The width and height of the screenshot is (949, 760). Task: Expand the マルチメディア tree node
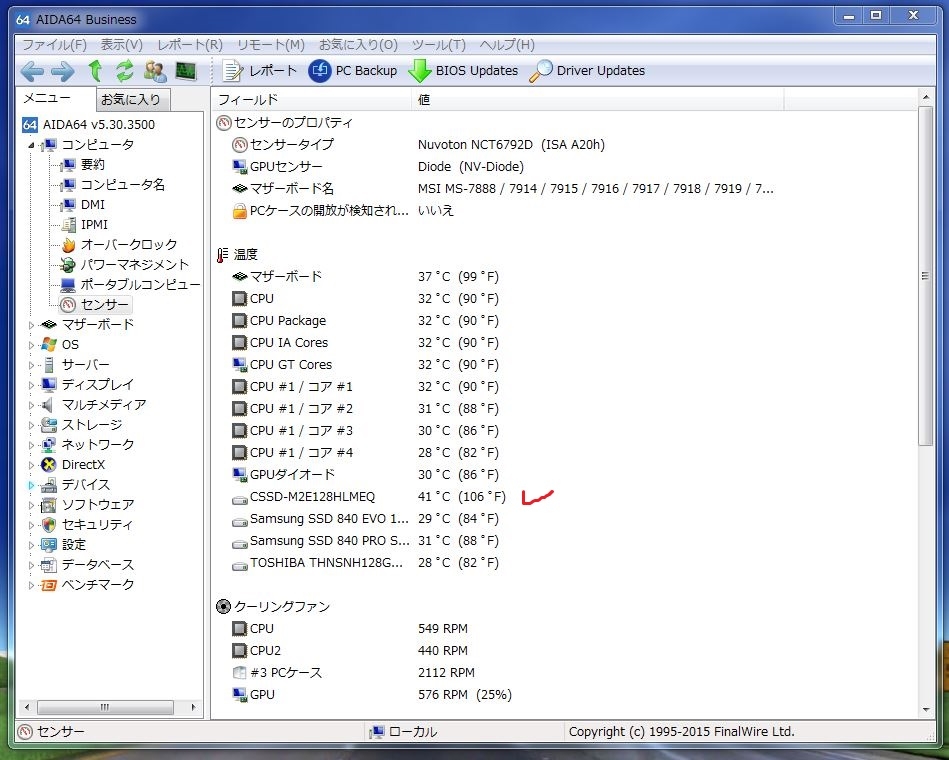click(x=31, y=405)
